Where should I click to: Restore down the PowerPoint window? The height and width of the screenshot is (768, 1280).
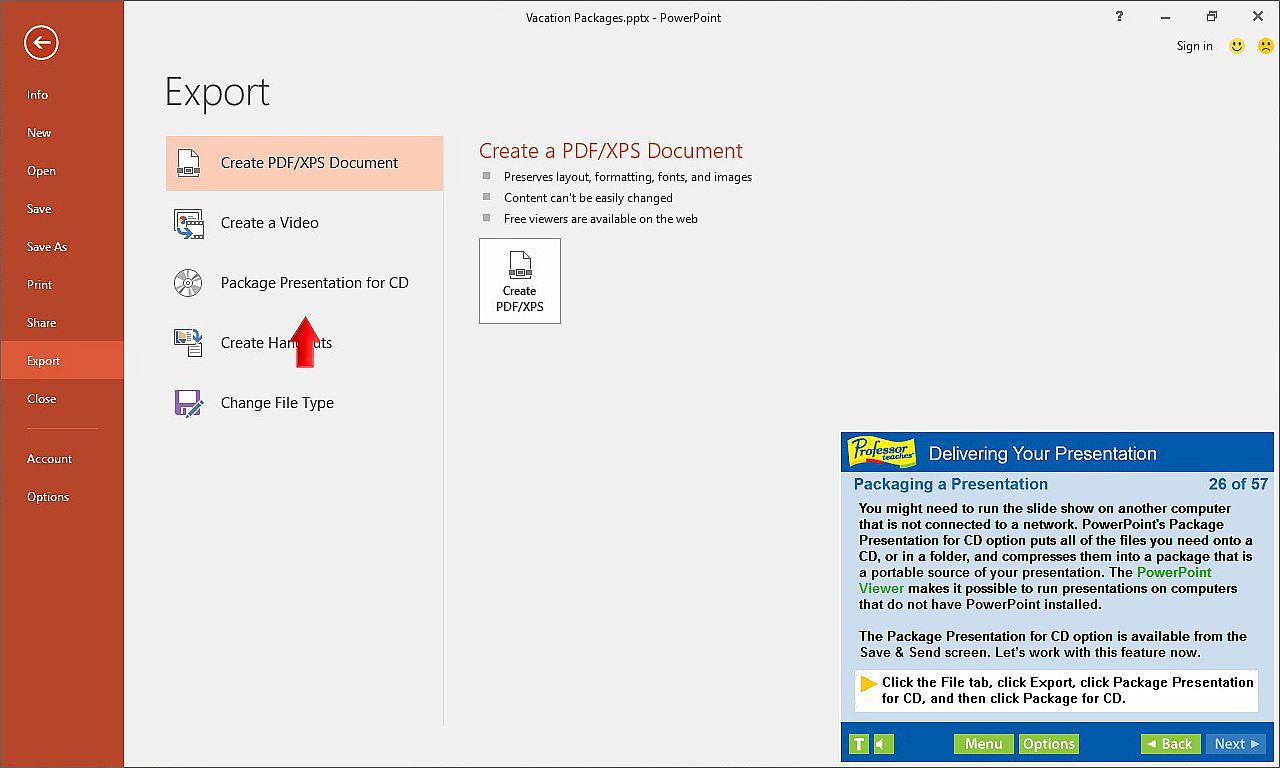click(1212, 16)
